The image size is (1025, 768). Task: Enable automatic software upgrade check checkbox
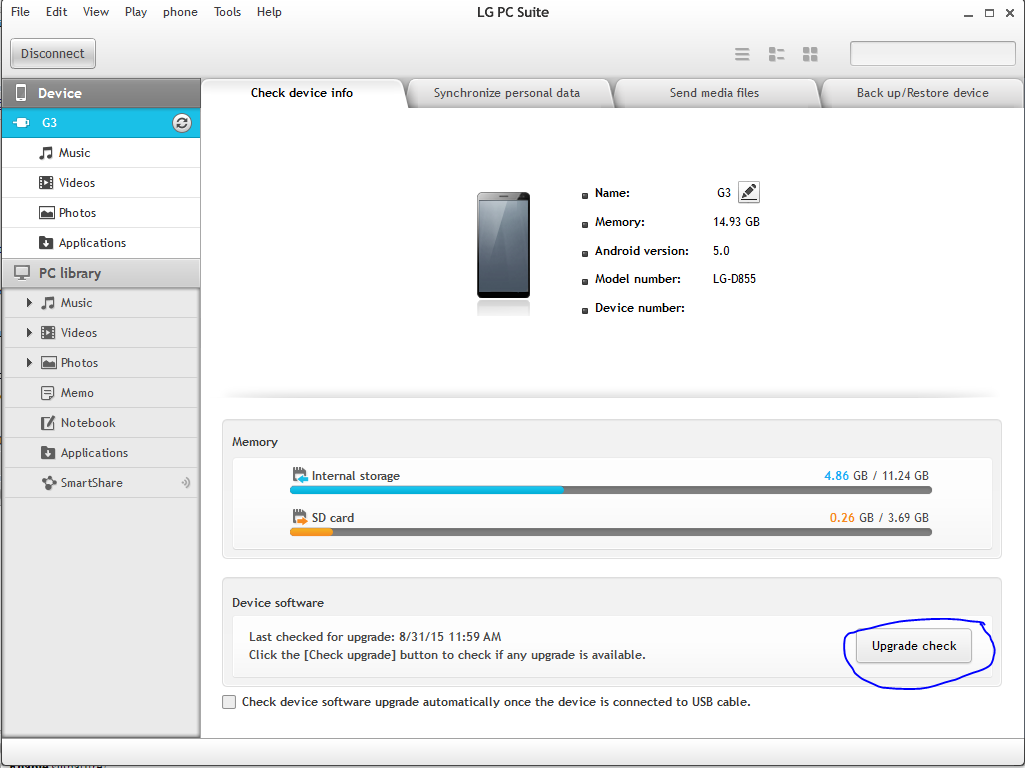(229, 702)
